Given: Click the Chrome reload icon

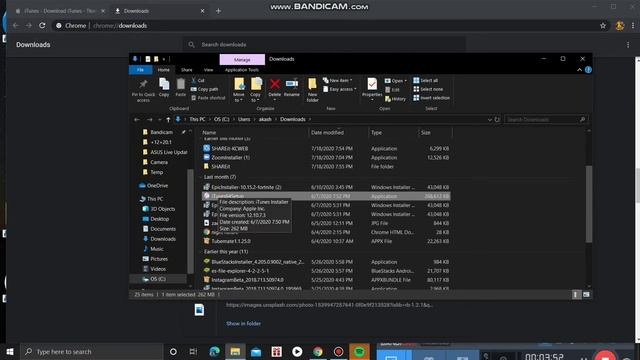Looking at the screenshot, I should click(x=42, y=25).
